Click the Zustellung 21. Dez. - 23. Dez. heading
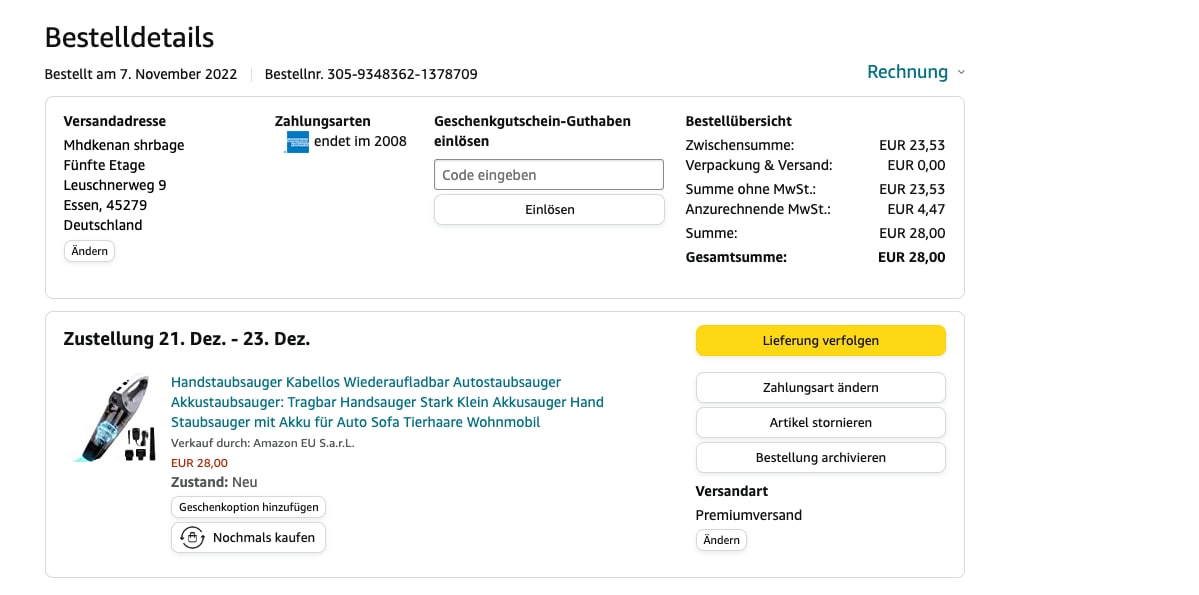 click(187, 339)
